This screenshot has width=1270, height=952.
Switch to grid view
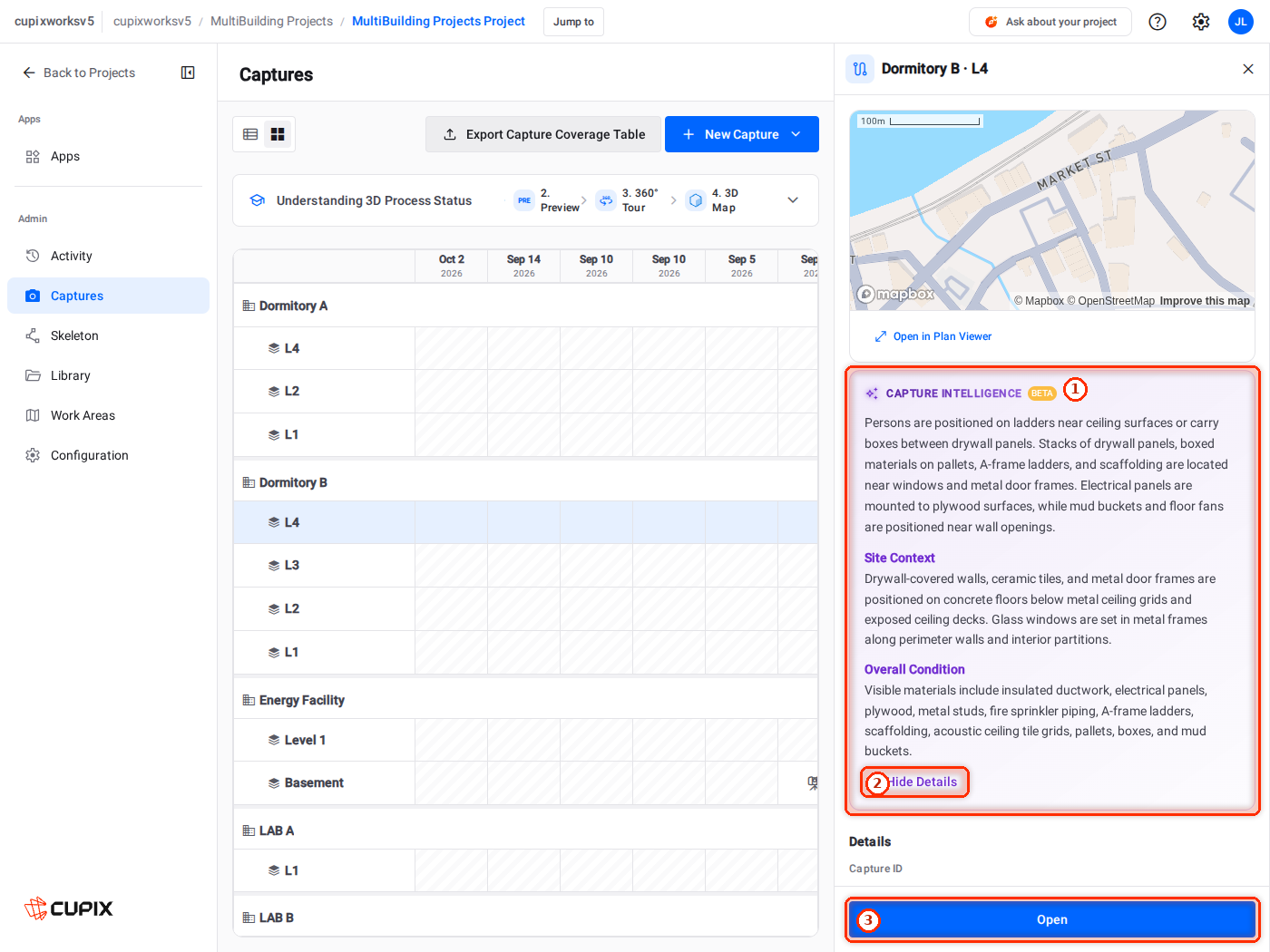278,134
